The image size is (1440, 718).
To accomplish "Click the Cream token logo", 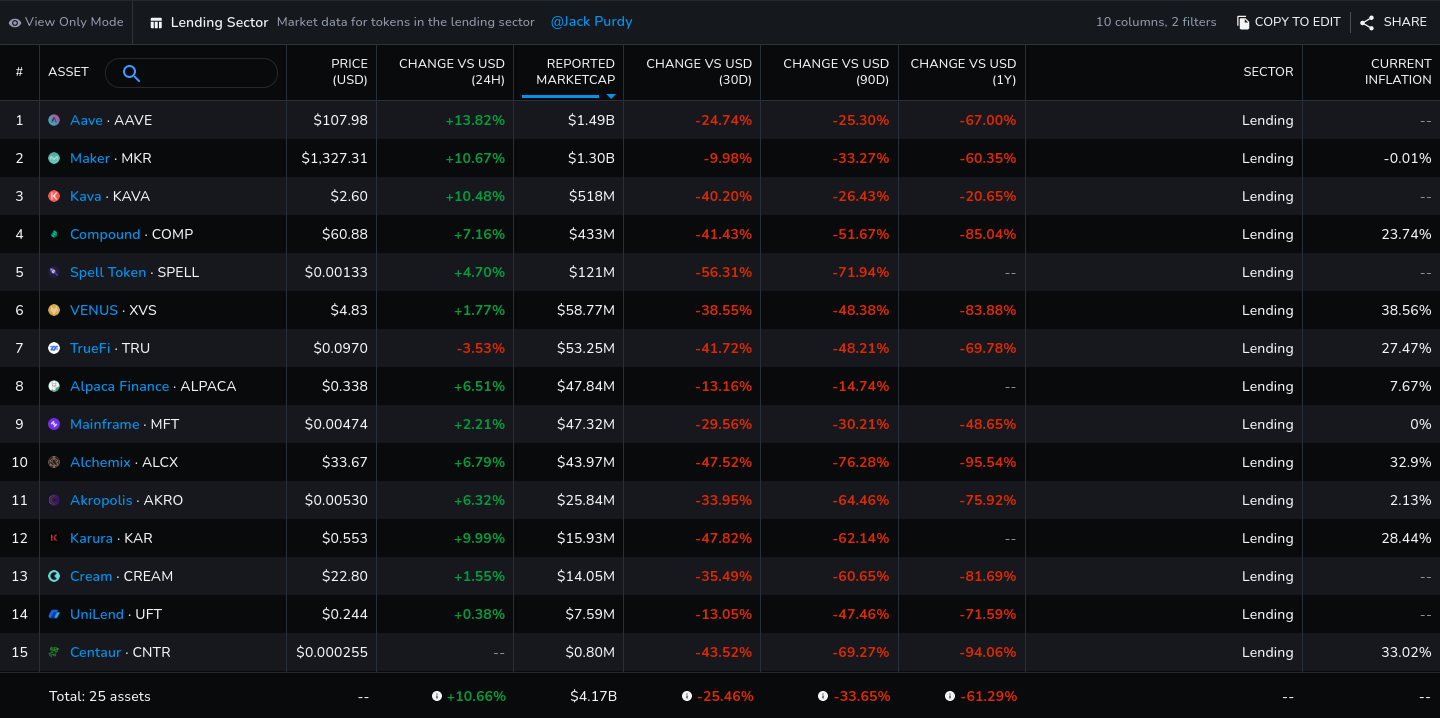I will [54, 576].
